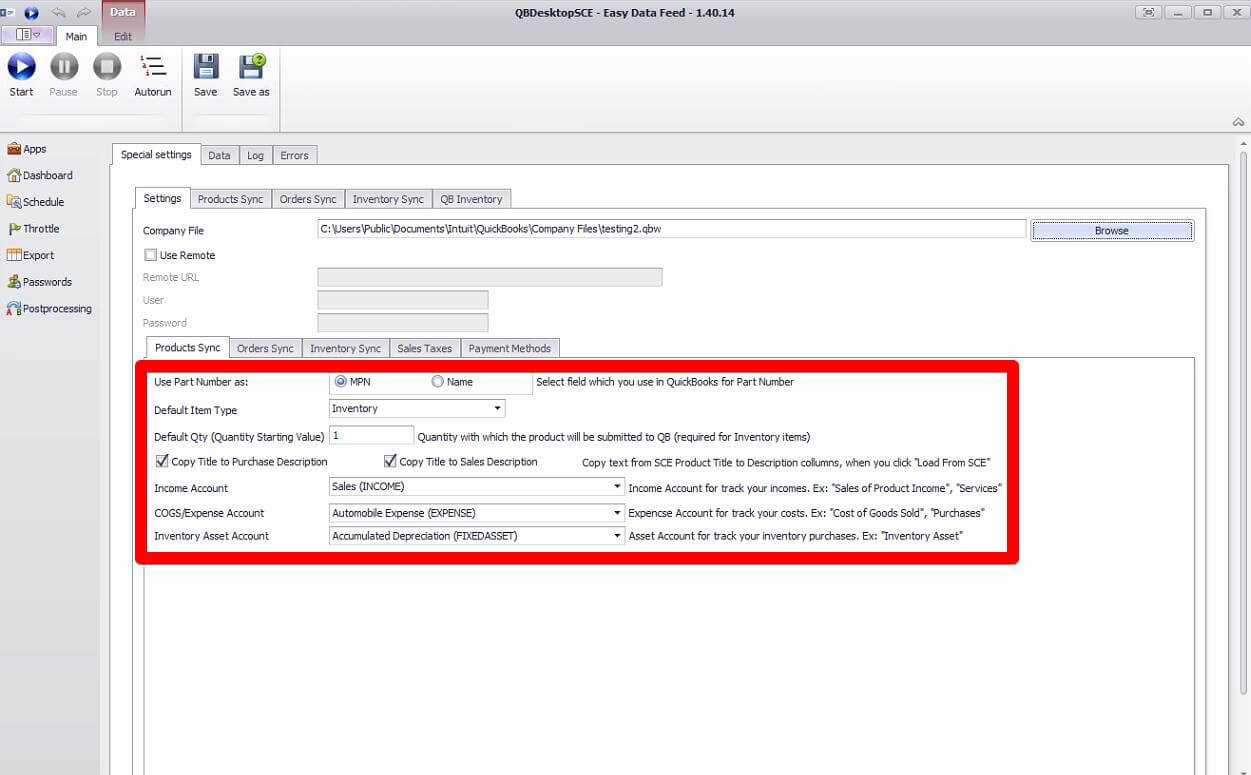The height and width of the screenshot is (775, 1251).
Task: Click the vertical scrollbar on right edge
Action: [1243, 424]
